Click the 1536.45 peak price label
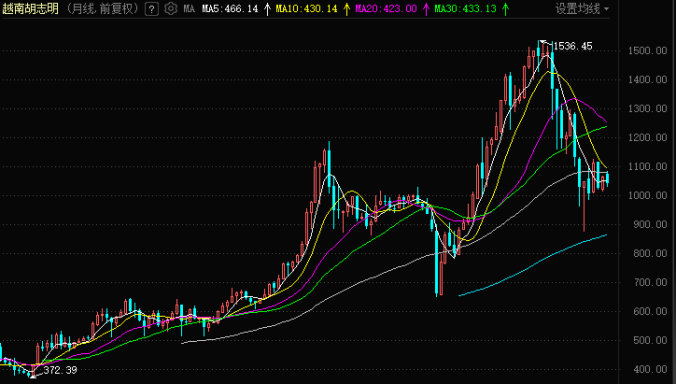 pos(573,46)
